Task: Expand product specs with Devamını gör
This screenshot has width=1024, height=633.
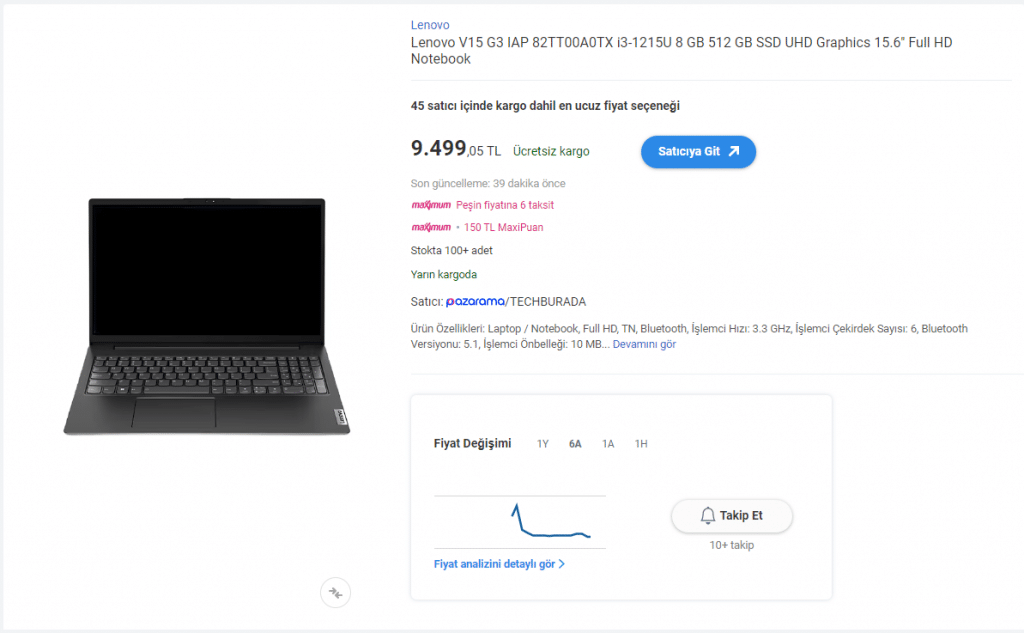Action: [644, 344]
